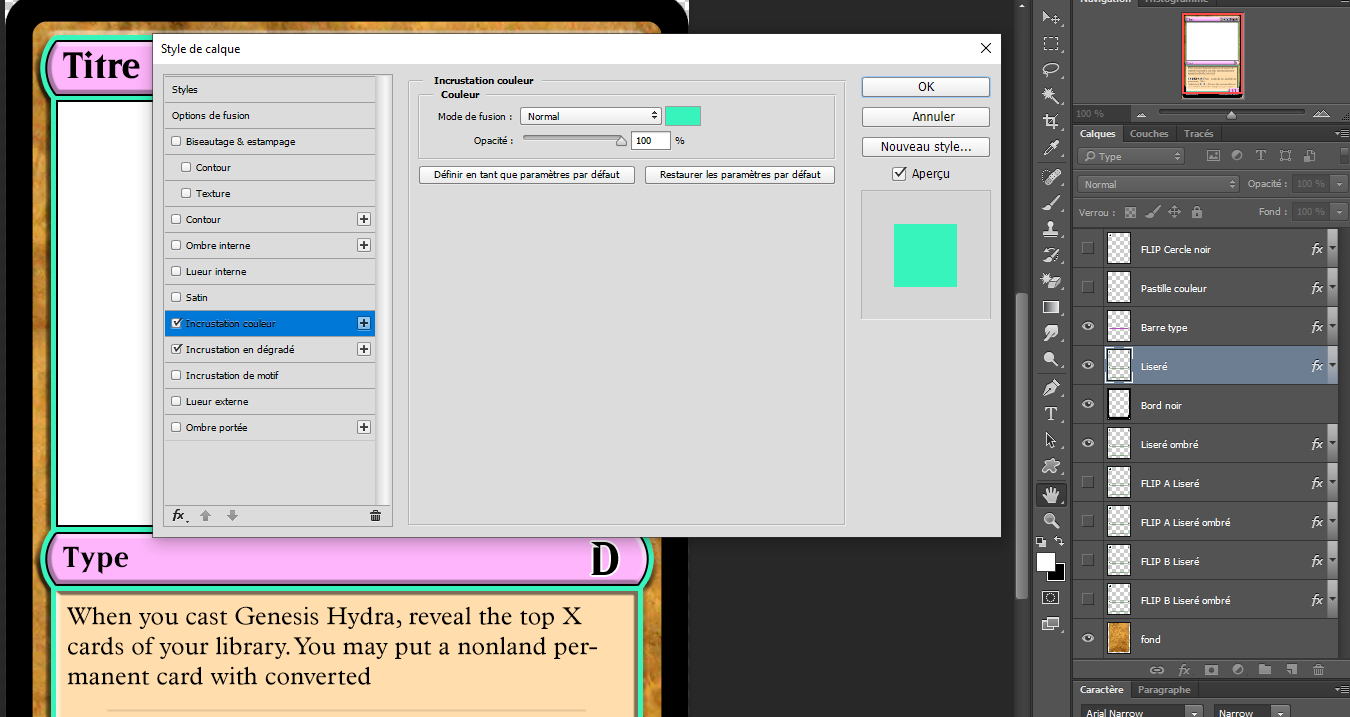This screenshot has width=1350, height=717.
Task: Select the Pen tool
Action: point(1051,387)
